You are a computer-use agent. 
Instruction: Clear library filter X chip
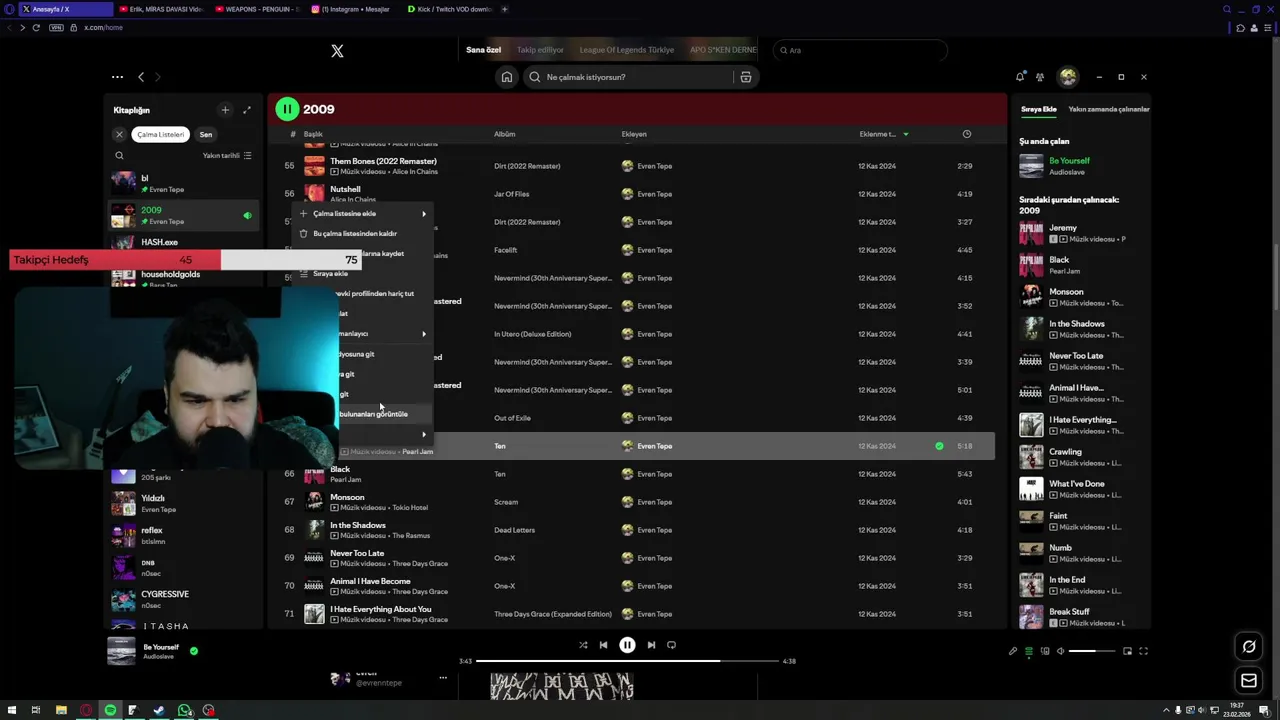[119, 134]
